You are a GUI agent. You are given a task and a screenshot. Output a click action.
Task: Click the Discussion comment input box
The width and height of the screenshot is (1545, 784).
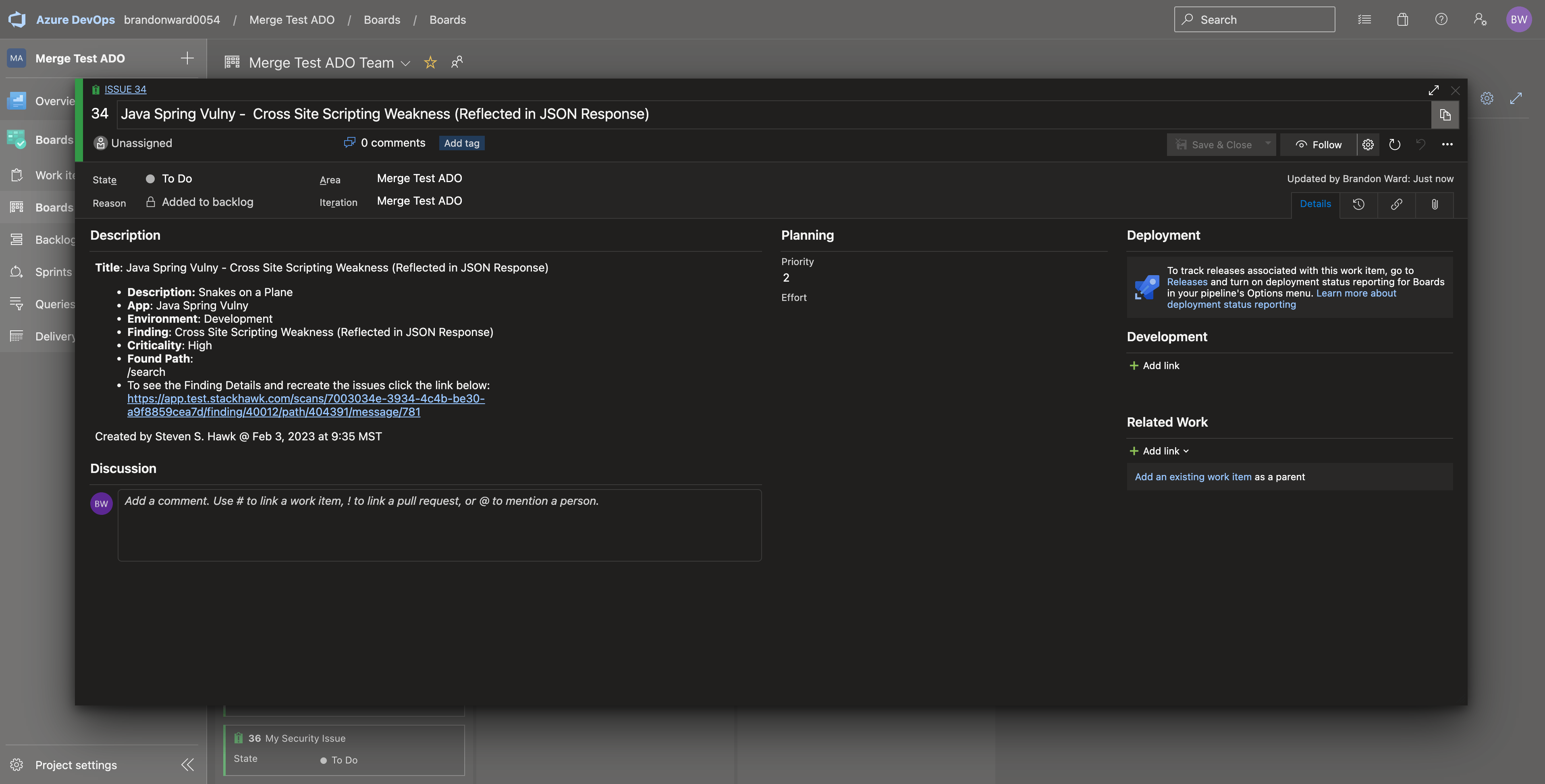pos(439,525)
